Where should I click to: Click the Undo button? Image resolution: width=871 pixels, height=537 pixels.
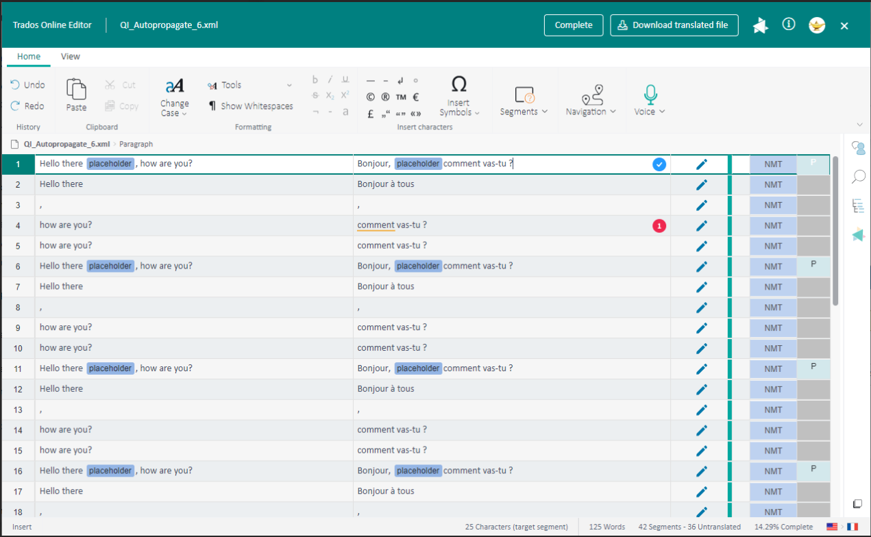coord(27,85)
